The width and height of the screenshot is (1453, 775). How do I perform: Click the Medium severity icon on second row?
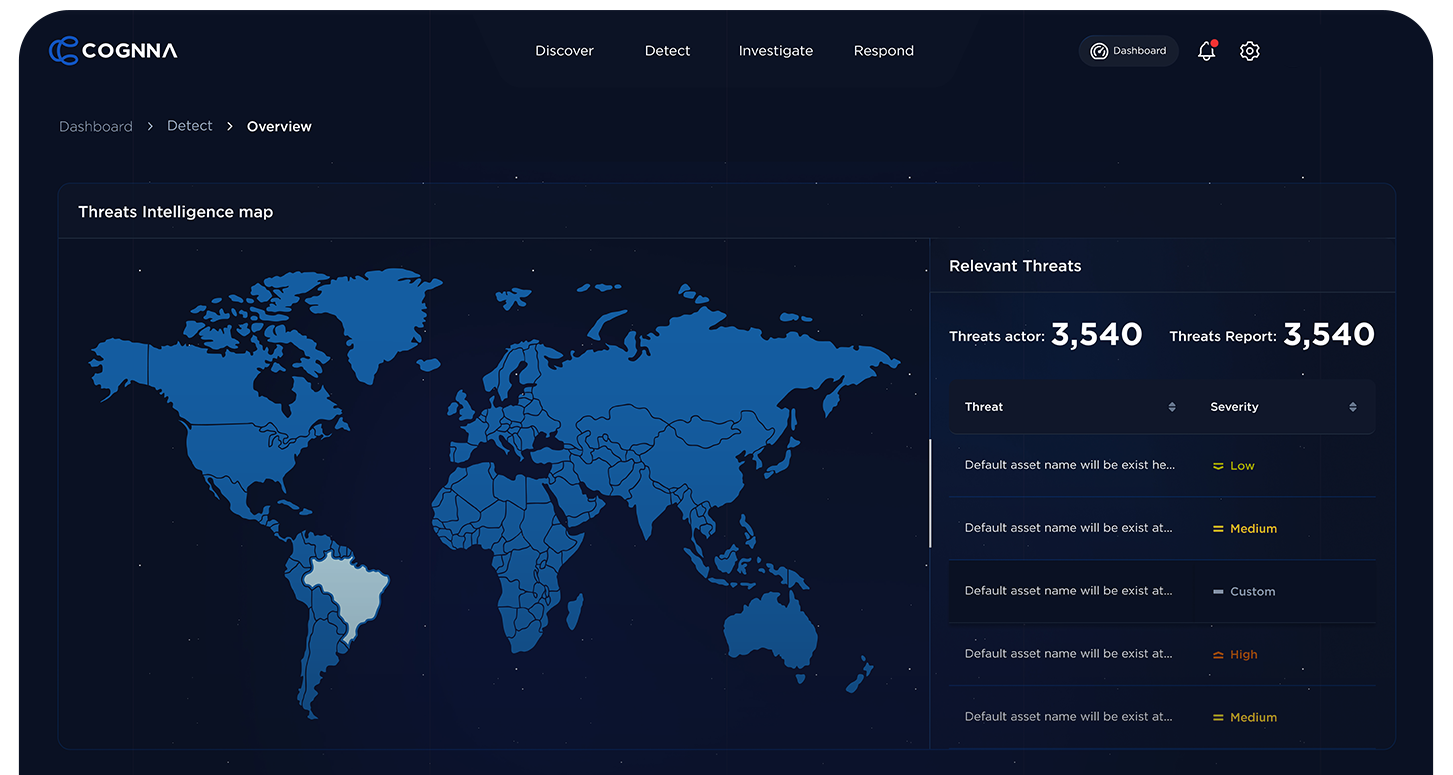pyautogui.click(x=1217, y=528)
